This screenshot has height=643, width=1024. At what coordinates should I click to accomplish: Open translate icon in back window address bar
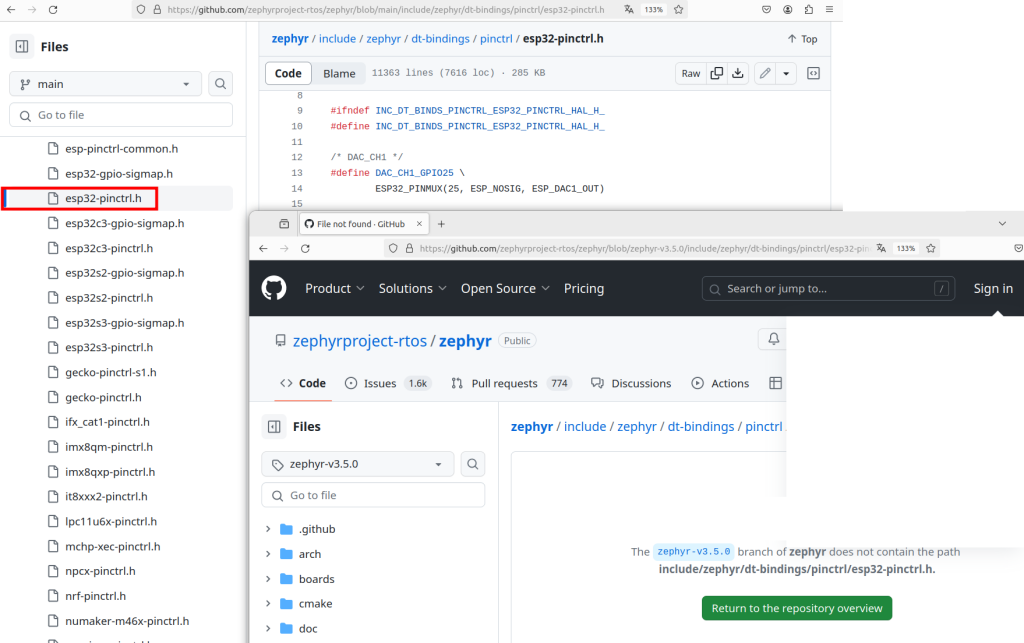coord(628,10)
